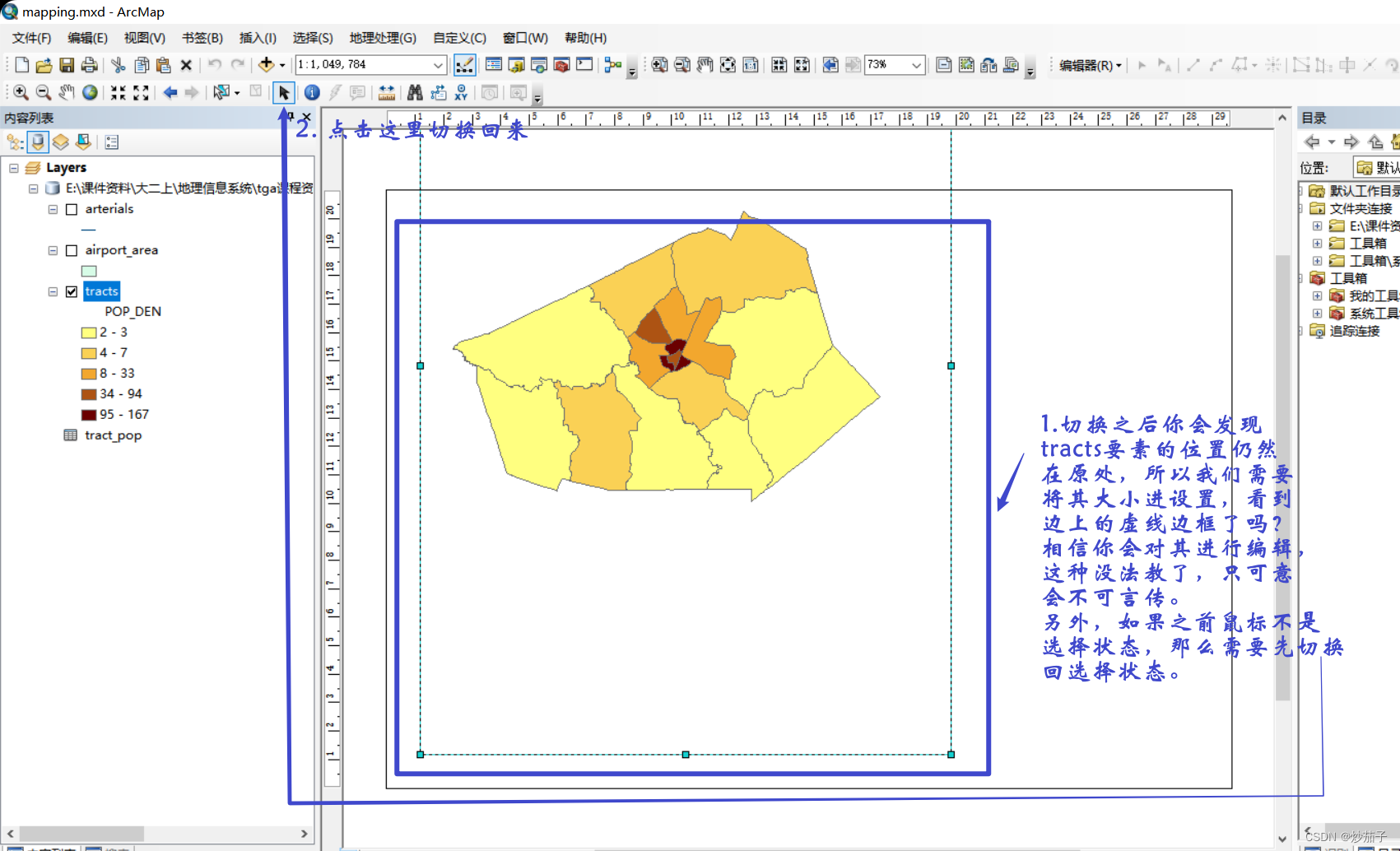Viewport: 1400px width, 851px height.
Task: Open the Editor toolbar icon
Action: pyautogui.click(x=464, y=64)
